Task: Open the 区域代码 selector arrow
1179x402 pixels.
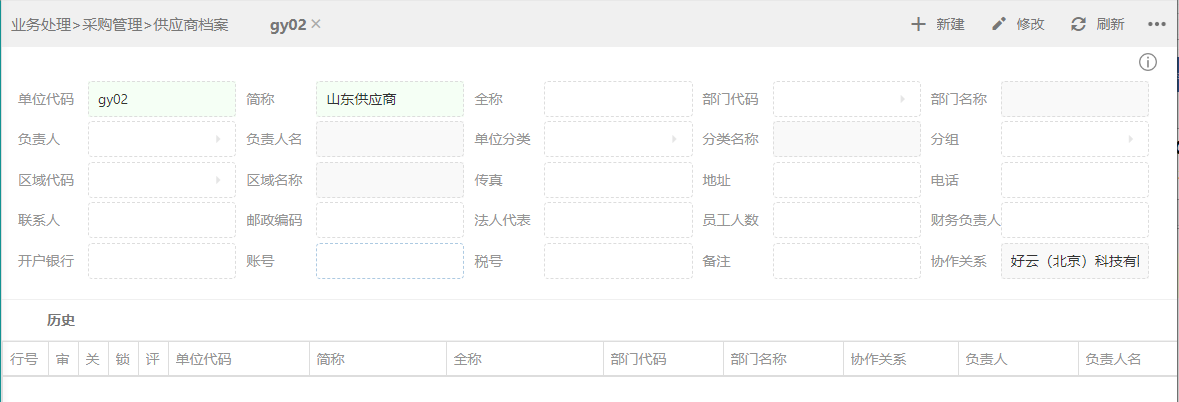Action: click(x=218, y=180)
